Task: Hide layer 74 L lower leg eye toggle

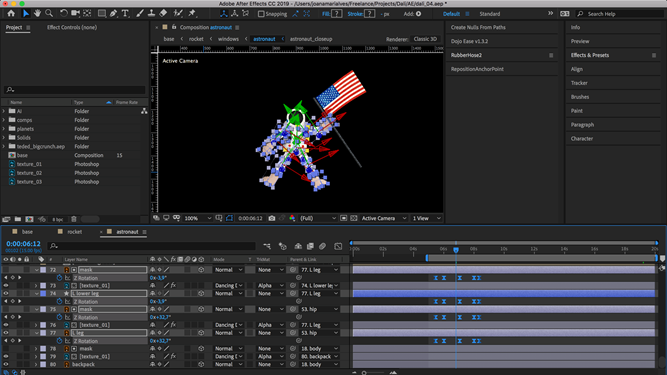Action: [x=6, y=293]
